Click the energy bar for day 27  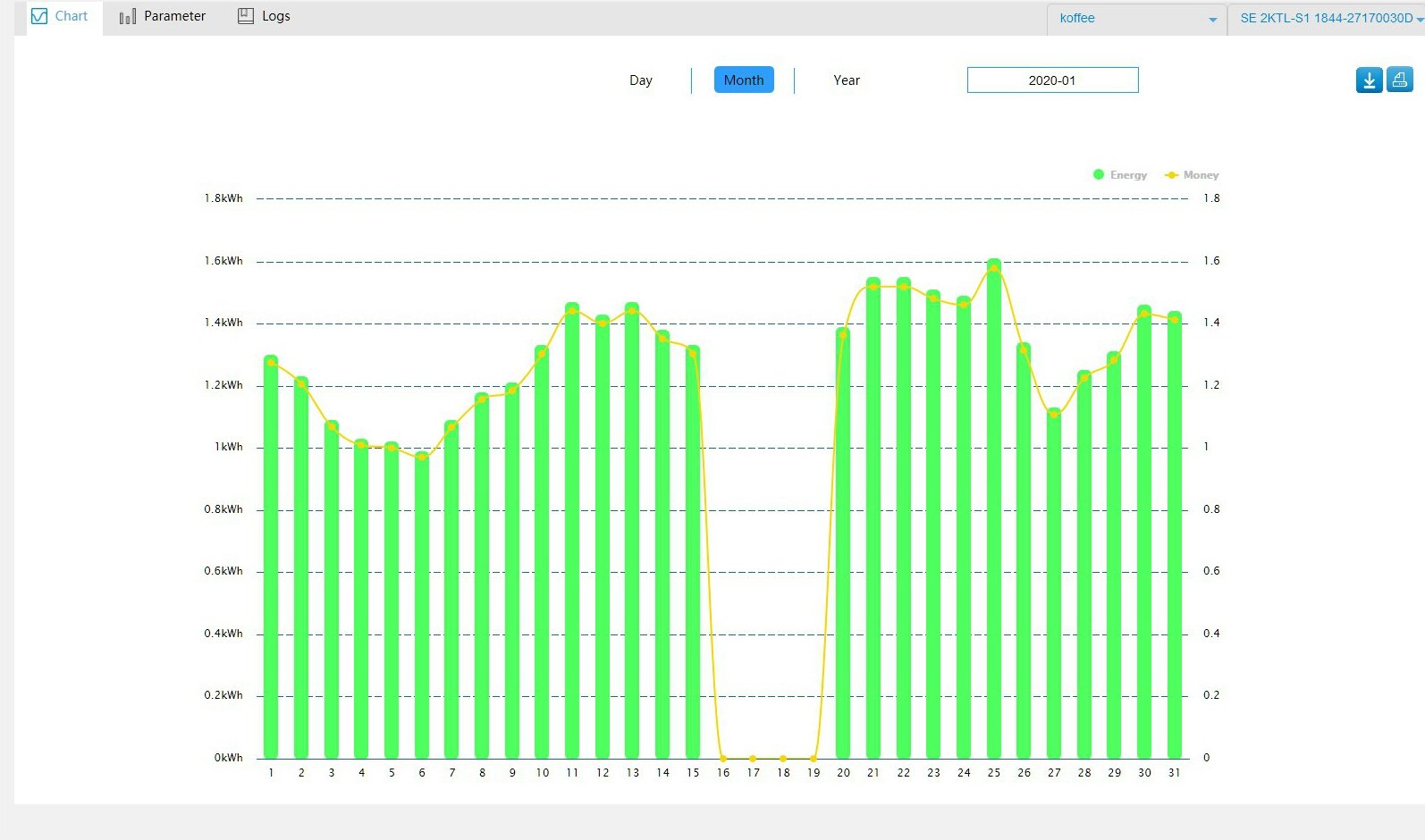coord(1054,584)
